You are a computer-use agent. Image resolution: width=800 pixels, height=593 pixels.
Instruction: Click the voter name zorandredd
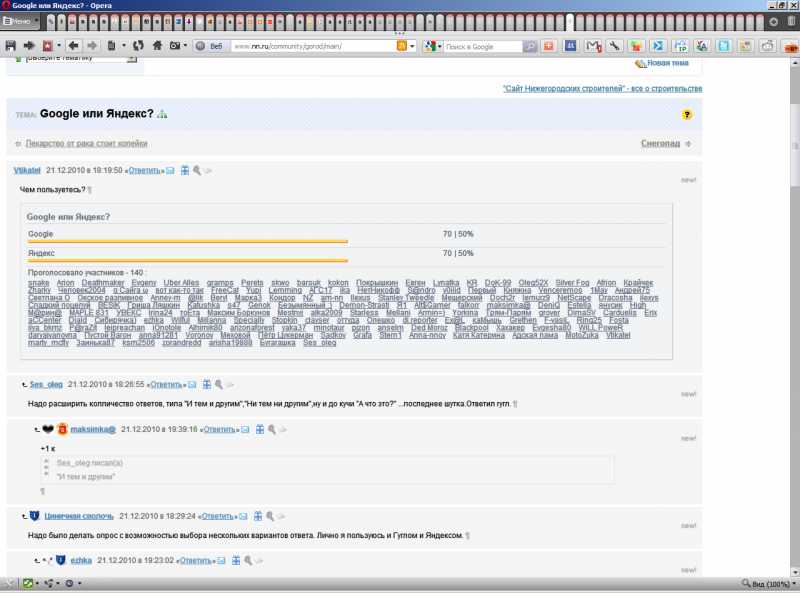[182, 342]
